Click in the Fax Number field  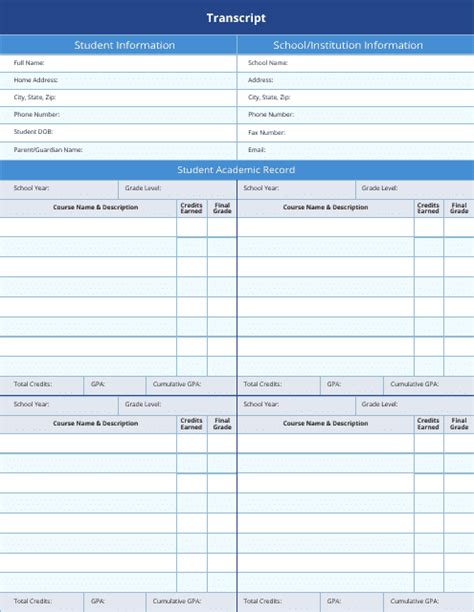coord(356,132)
